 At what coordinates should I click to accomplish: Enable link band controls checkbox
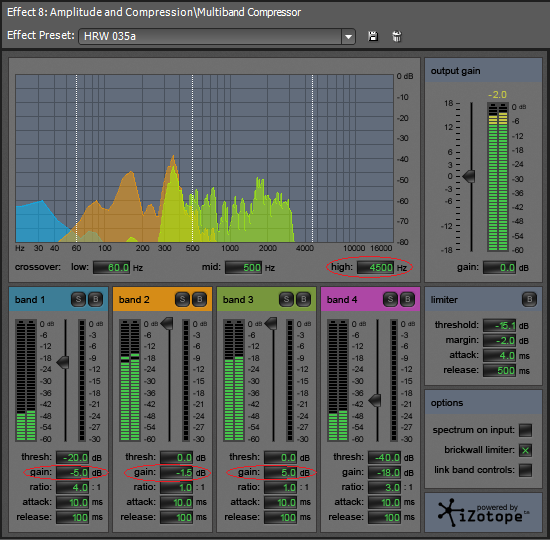pyautogui.click(x=525, y=470)
